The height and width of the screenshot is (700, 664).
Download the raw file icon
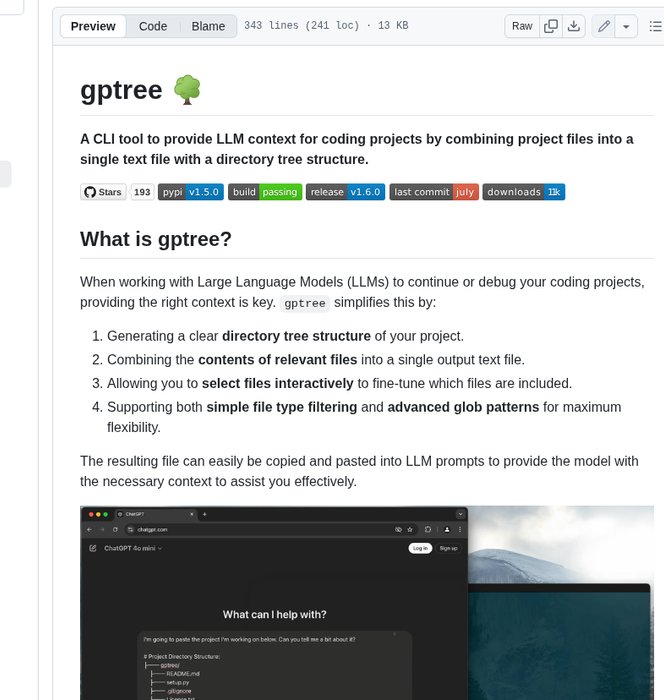pyautogui.click(x=574, y=26)
